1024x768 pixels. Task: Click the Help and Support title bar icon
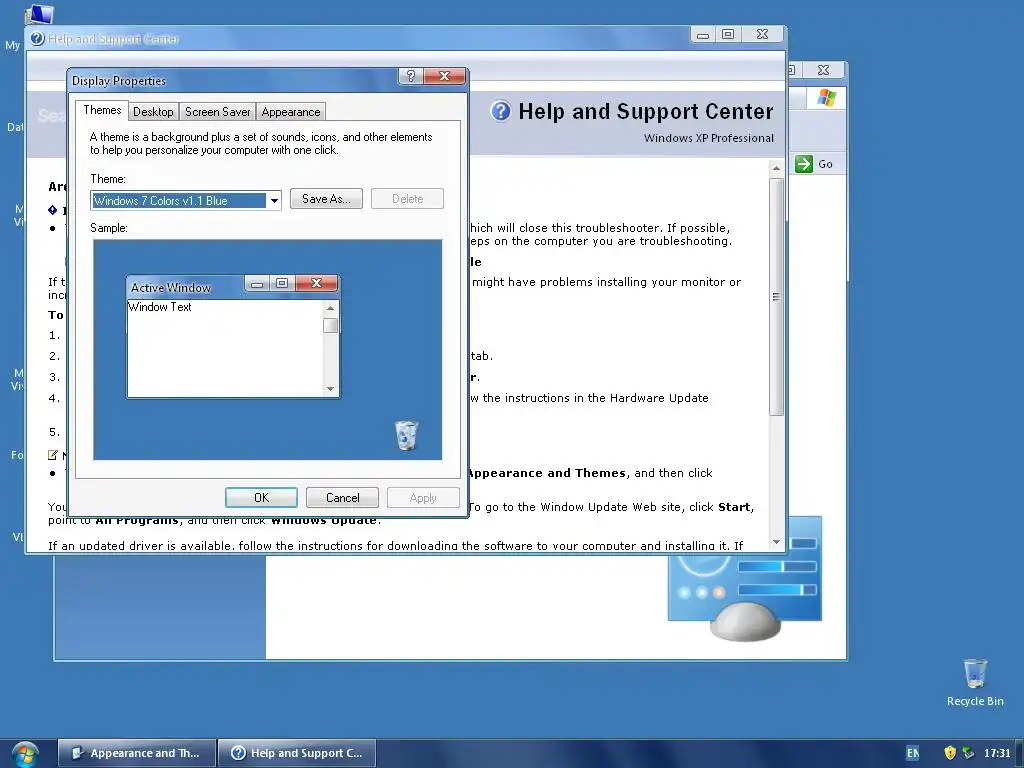[x=37, y=39]
